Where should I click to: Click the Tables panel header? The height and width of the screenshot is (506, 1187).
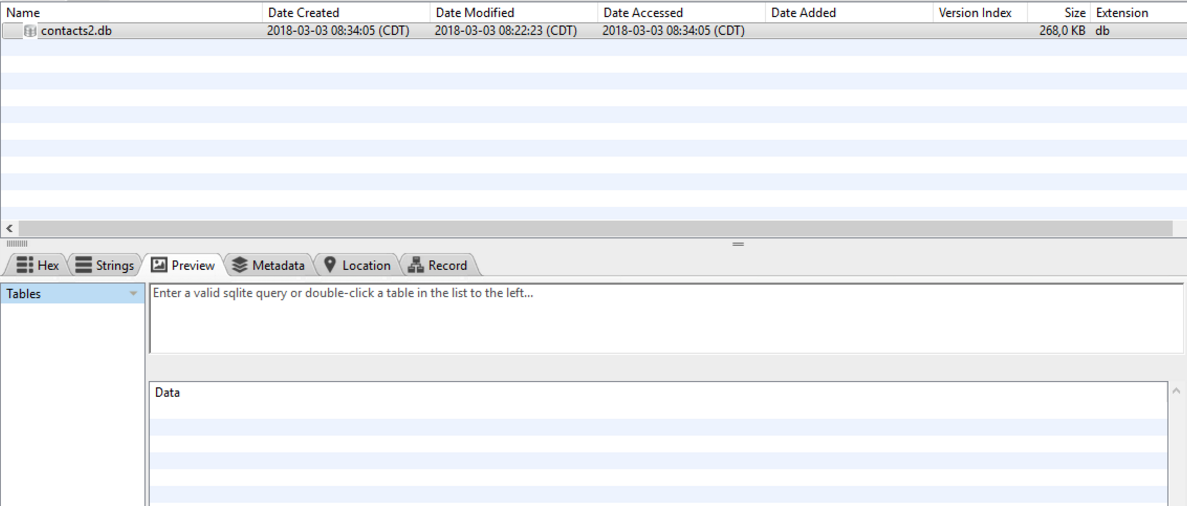[72, 294]
